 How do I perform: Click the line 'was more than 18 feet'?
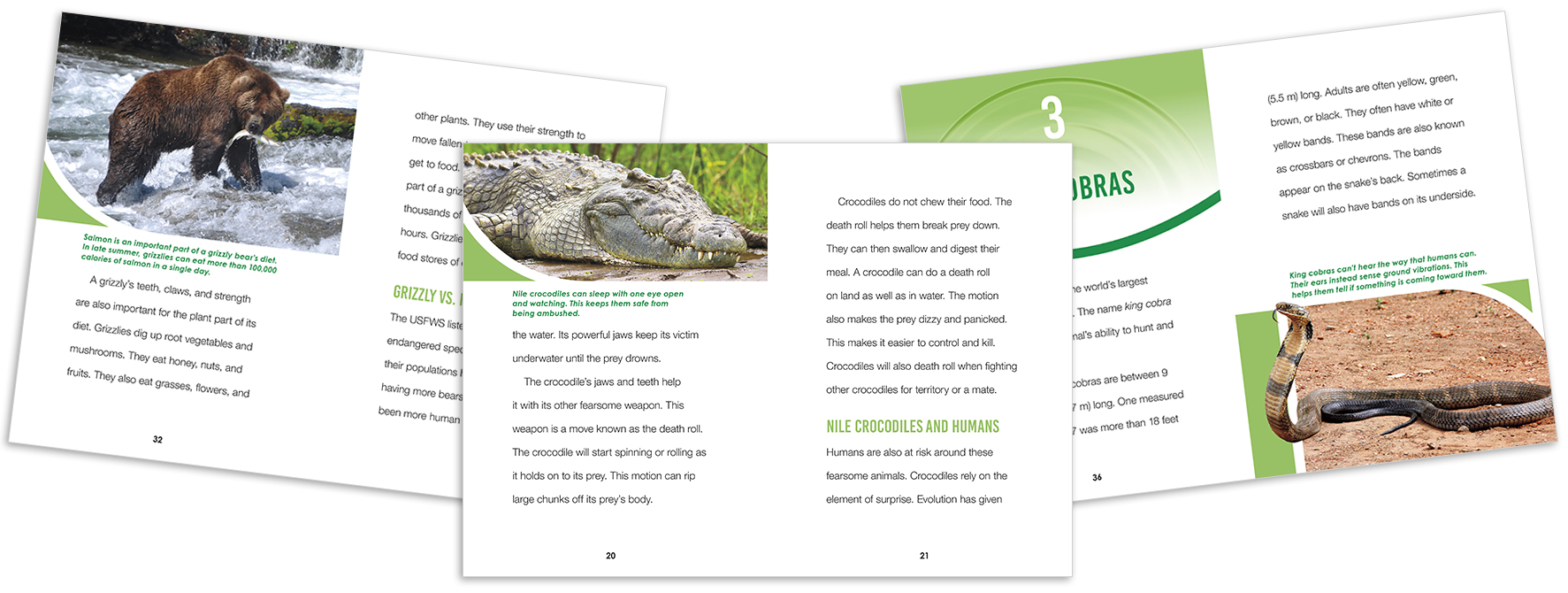(x=1128, y=424)
